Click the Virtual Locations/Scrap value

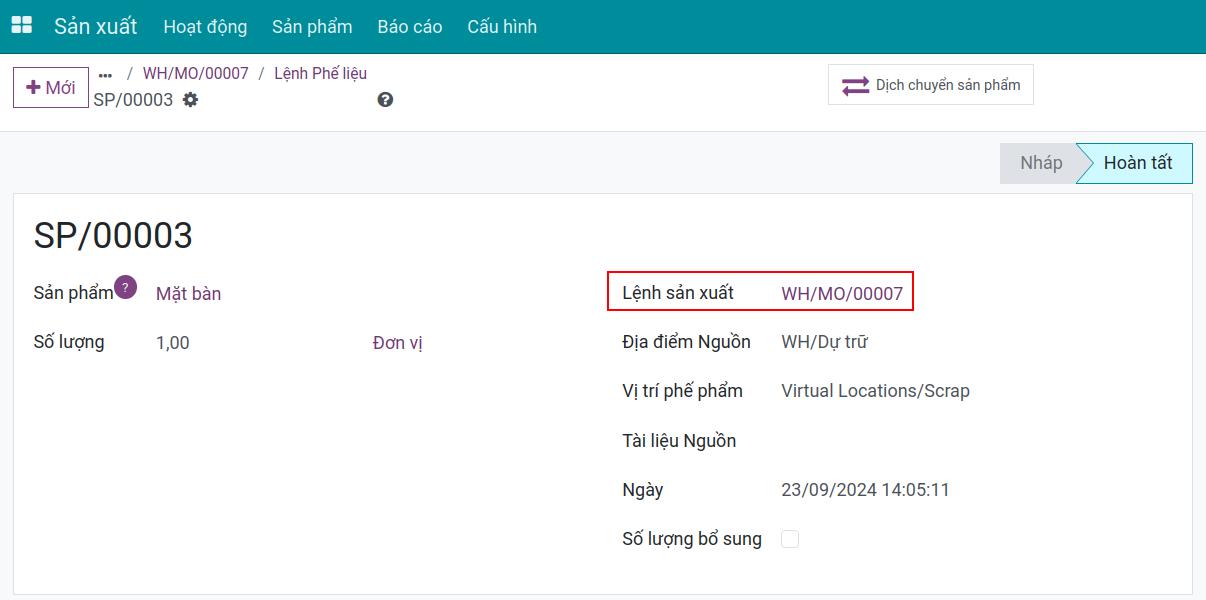pyautogui.click(x=875, y=391)
